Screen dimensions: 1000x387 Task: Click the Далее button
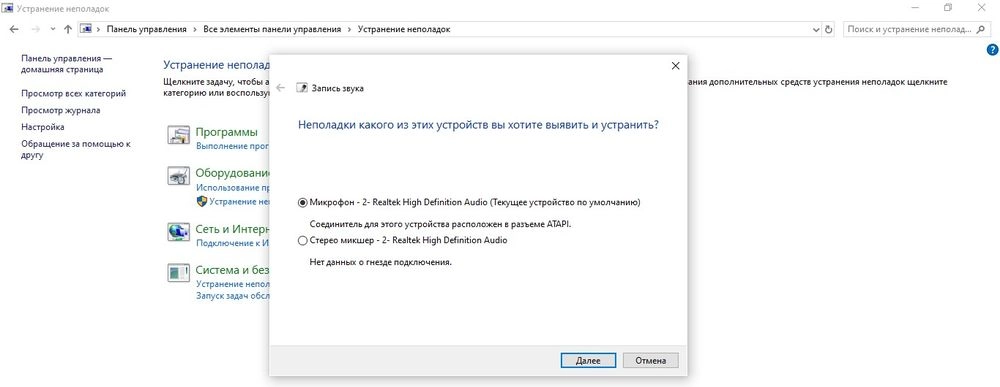(x=588, y=360)
